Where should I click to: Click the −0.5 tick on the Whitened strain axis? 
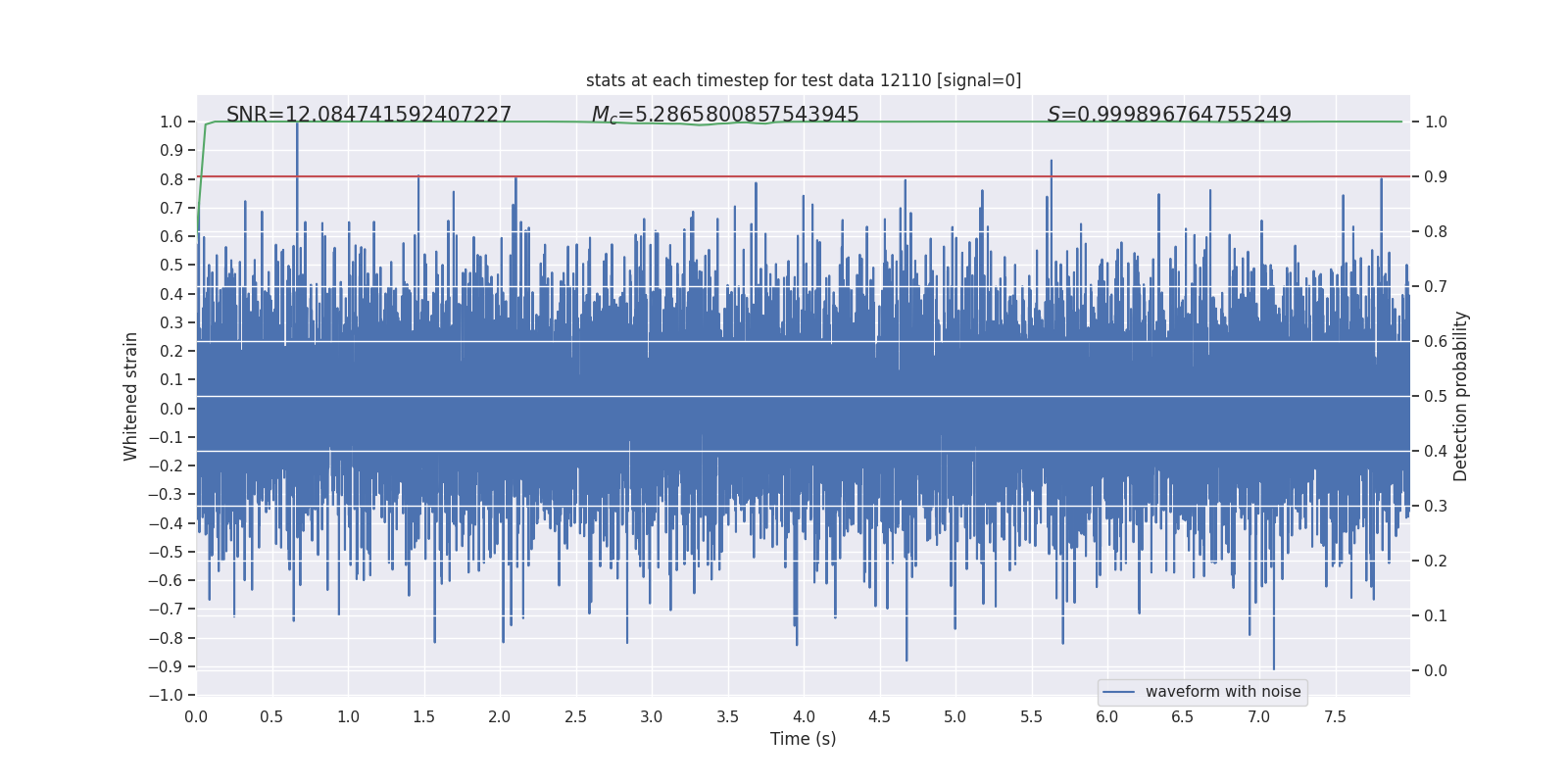(x=166, y=552)
